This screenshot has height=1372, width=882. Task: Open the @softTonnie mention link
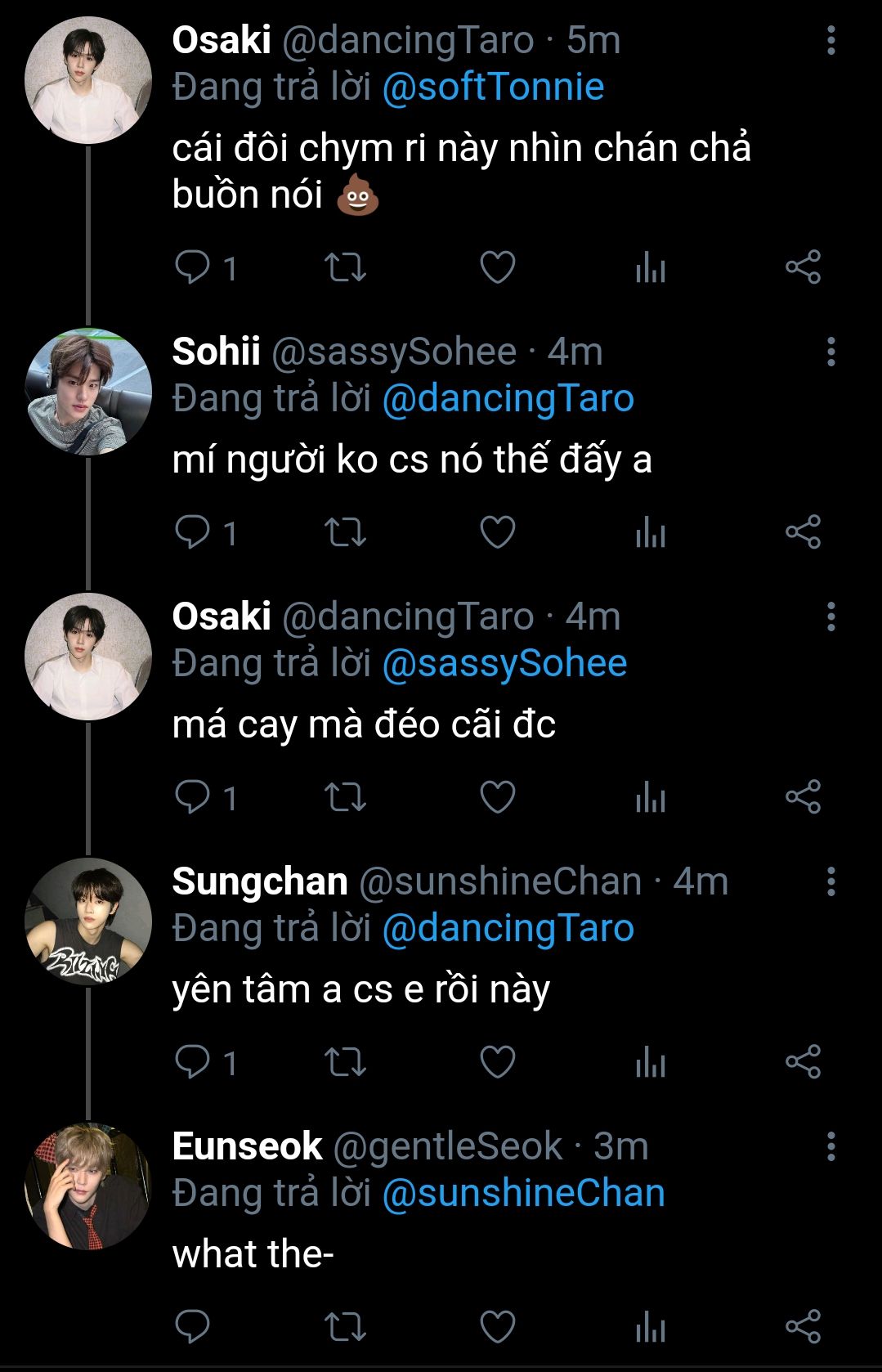pos(493,87)
